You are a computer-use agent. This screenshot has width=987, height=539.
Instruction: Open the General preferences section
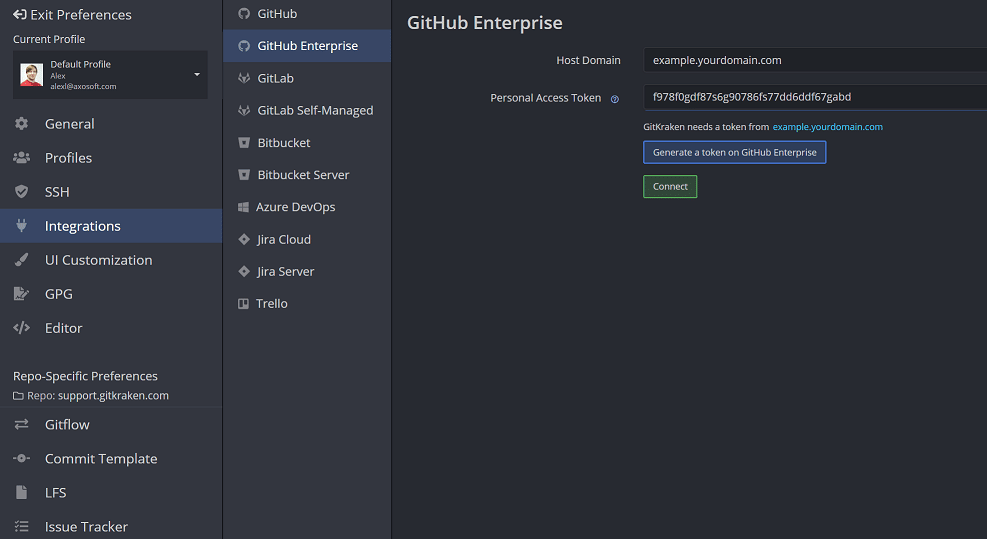[x=69, y=124]
